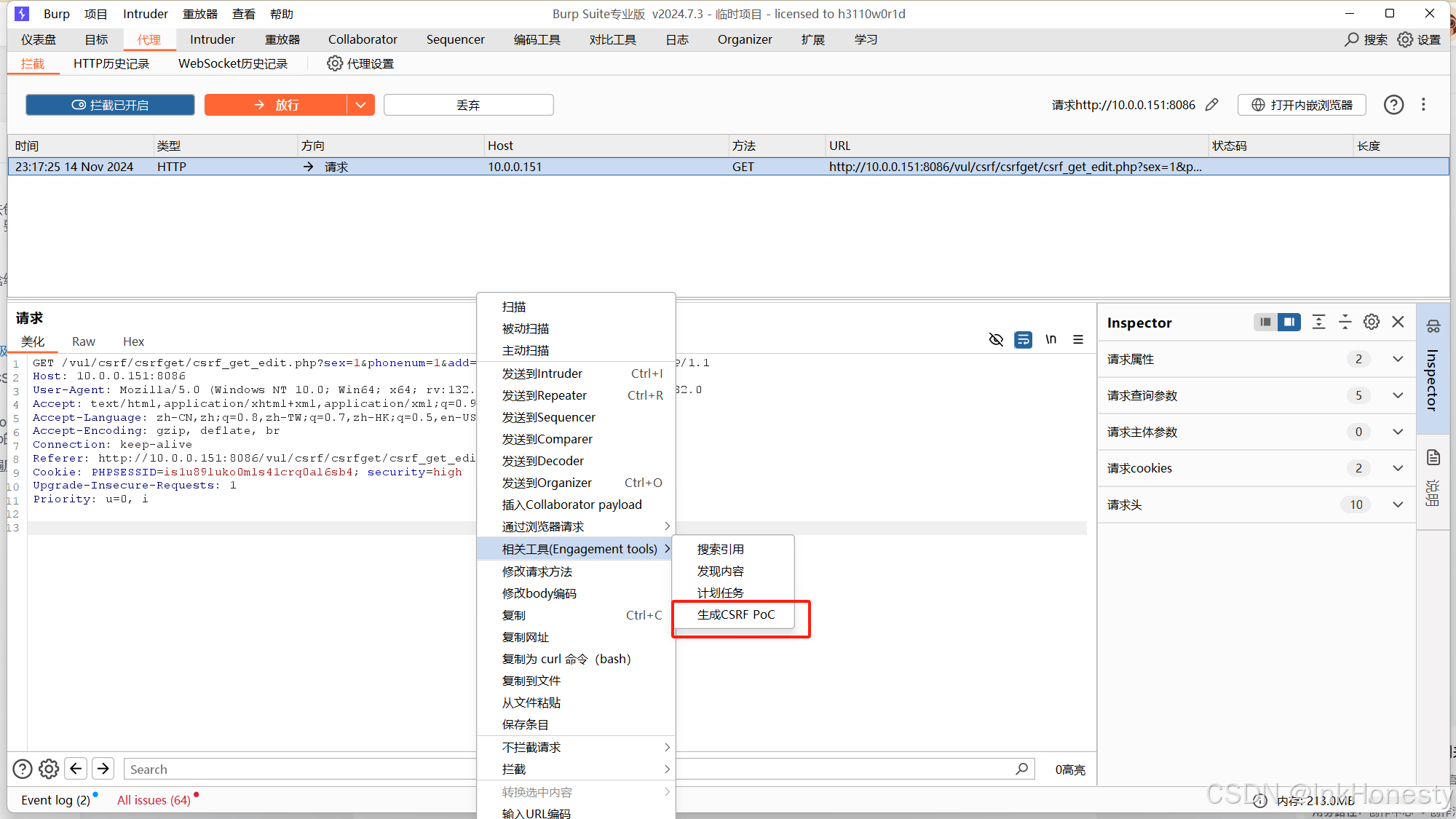Open the Inspector settings gear icon
This screenshot has width=1456, height=819.
coord(1372,321)
